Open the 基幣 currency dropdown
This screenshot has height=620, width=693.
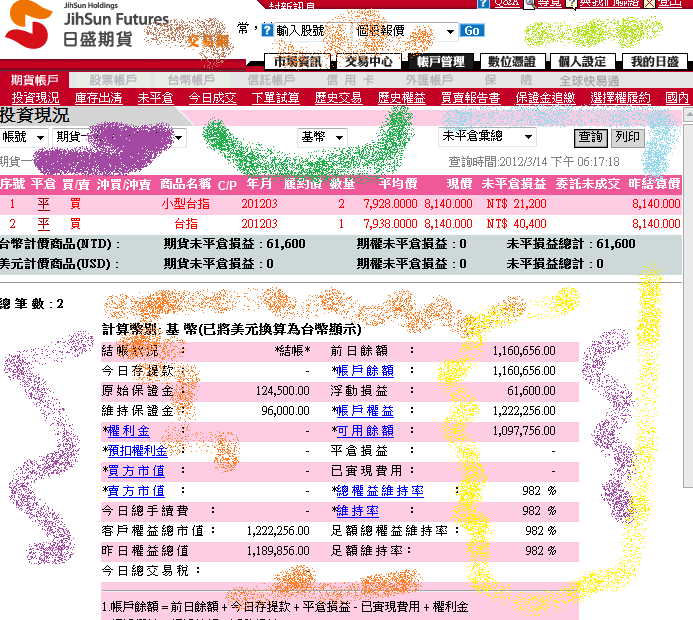322,137
